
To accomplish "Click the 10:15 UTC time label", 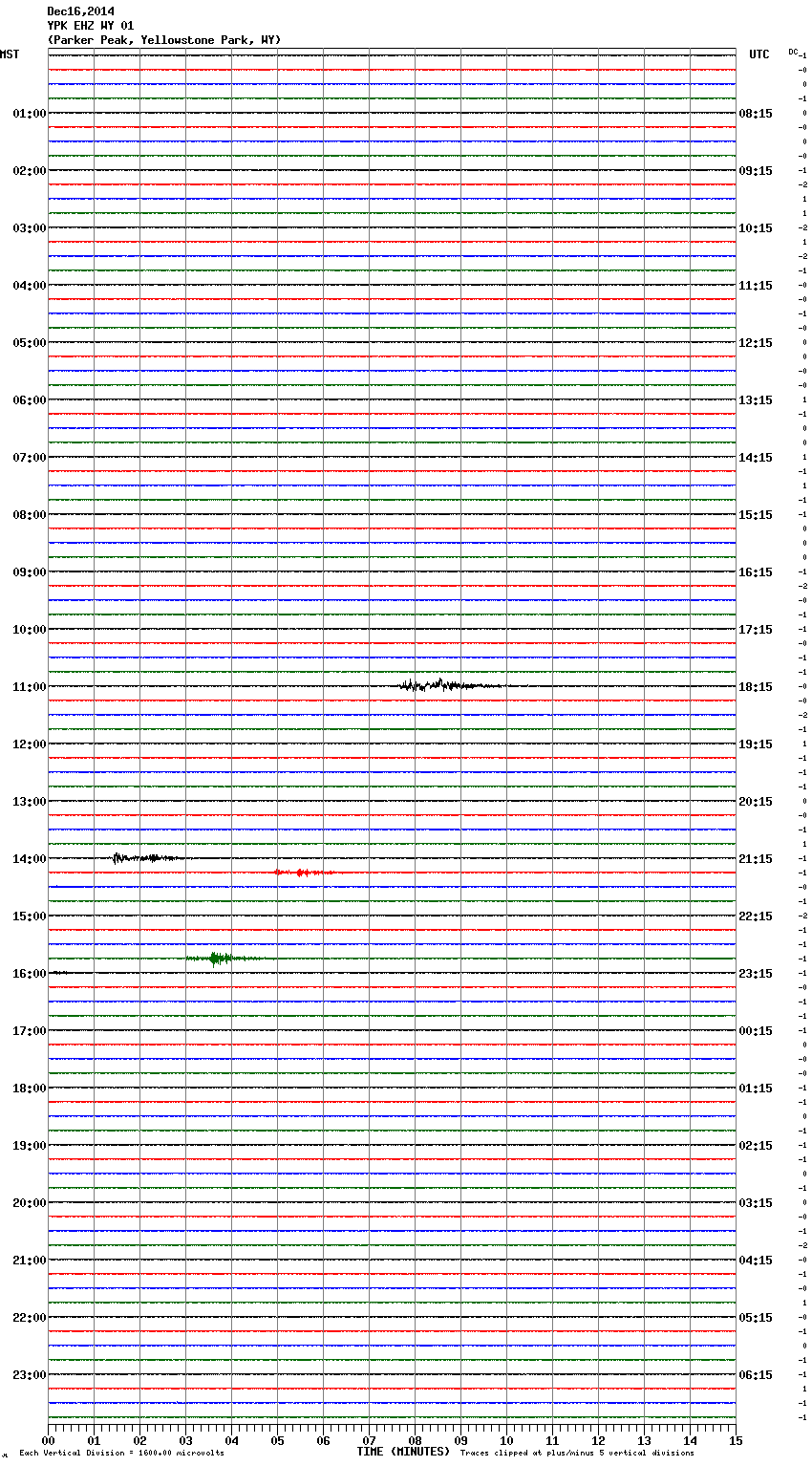I will tap(756, 228).
